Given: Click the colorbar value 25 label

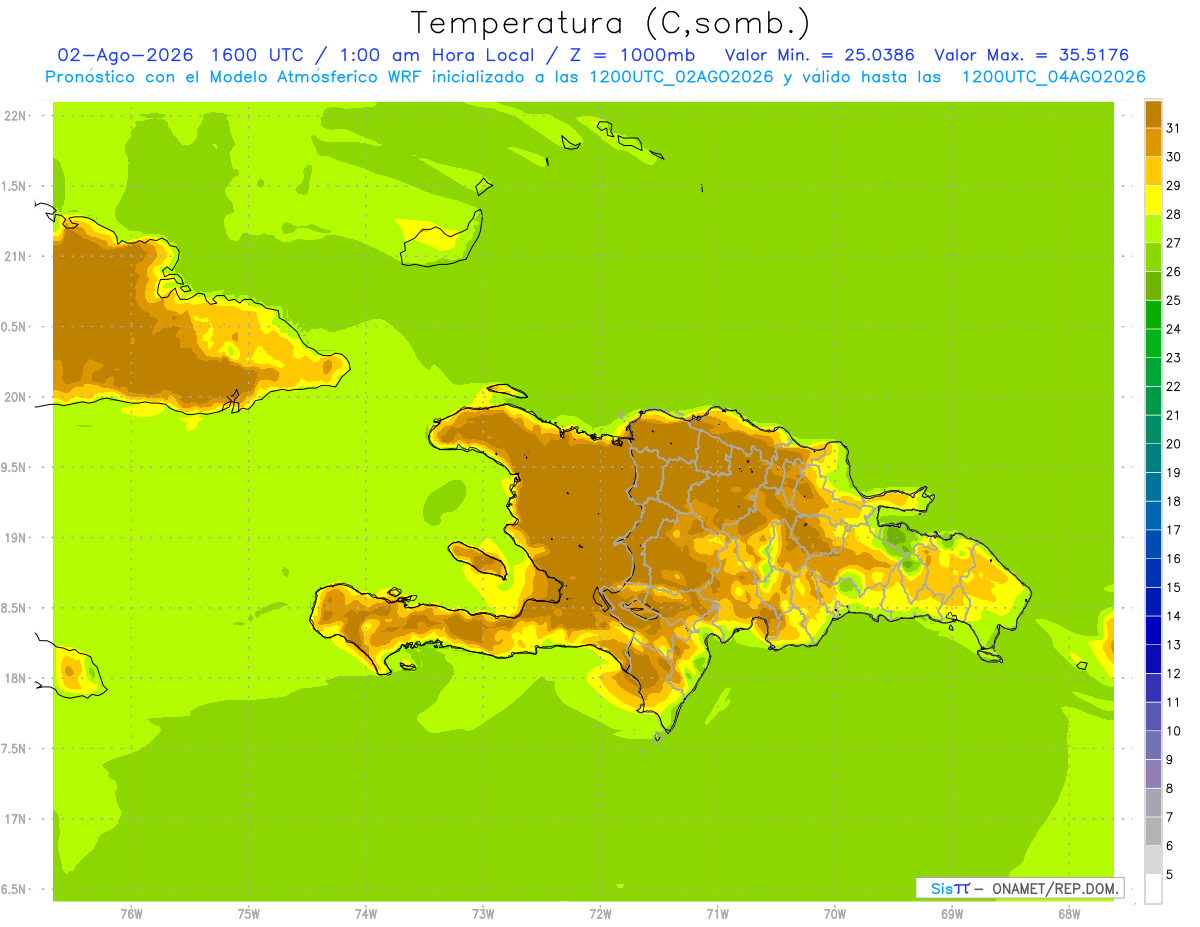Looking at the screenshot, I should 1173,300.
